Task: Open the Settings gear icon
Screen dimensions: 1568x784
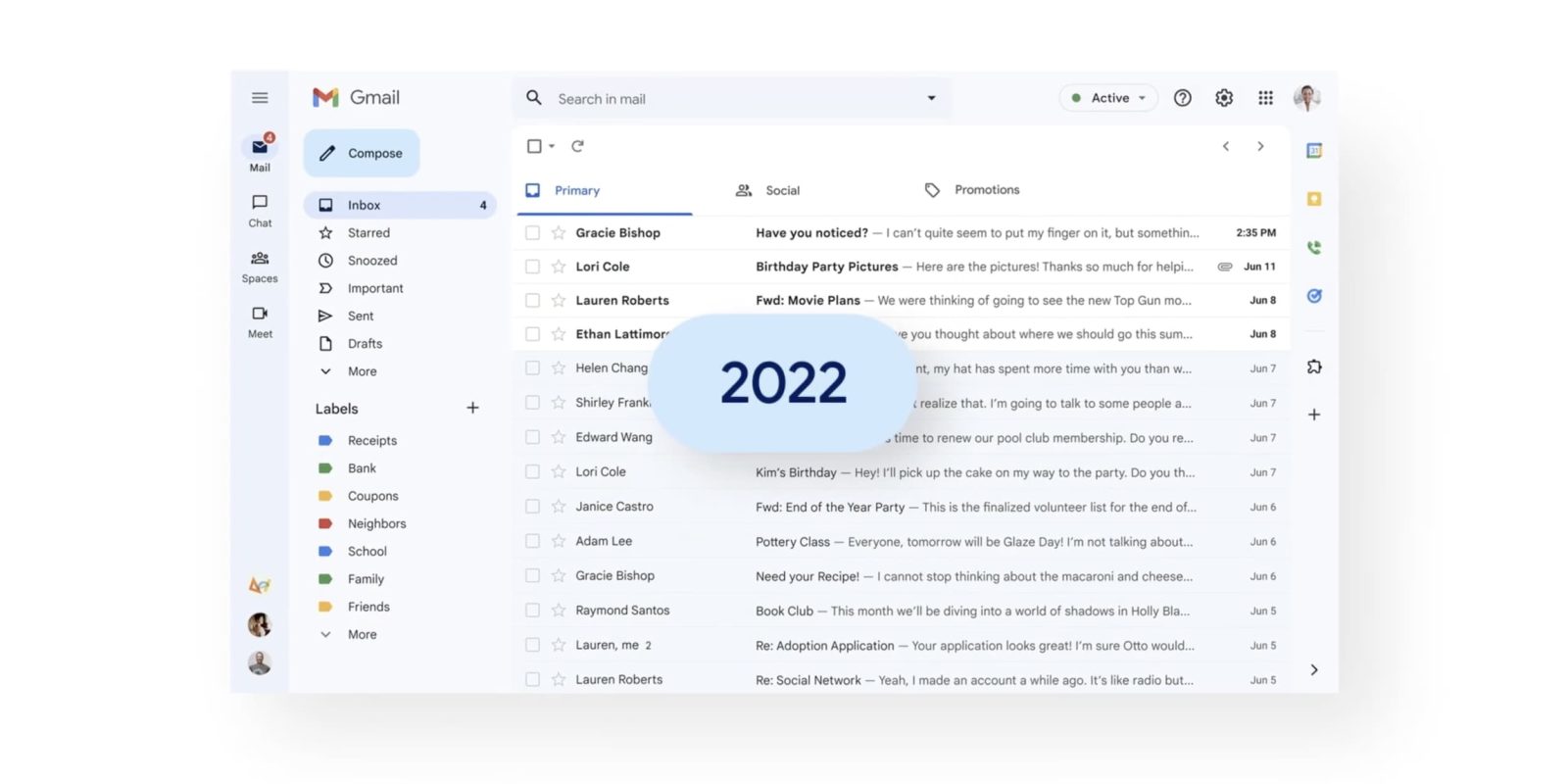Action: [x=1224, y=98]
